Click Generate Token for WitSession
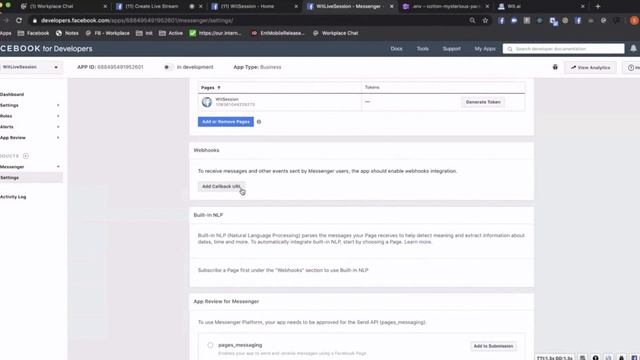This screenshot has height=360, width=640. [x=483, y=102]
